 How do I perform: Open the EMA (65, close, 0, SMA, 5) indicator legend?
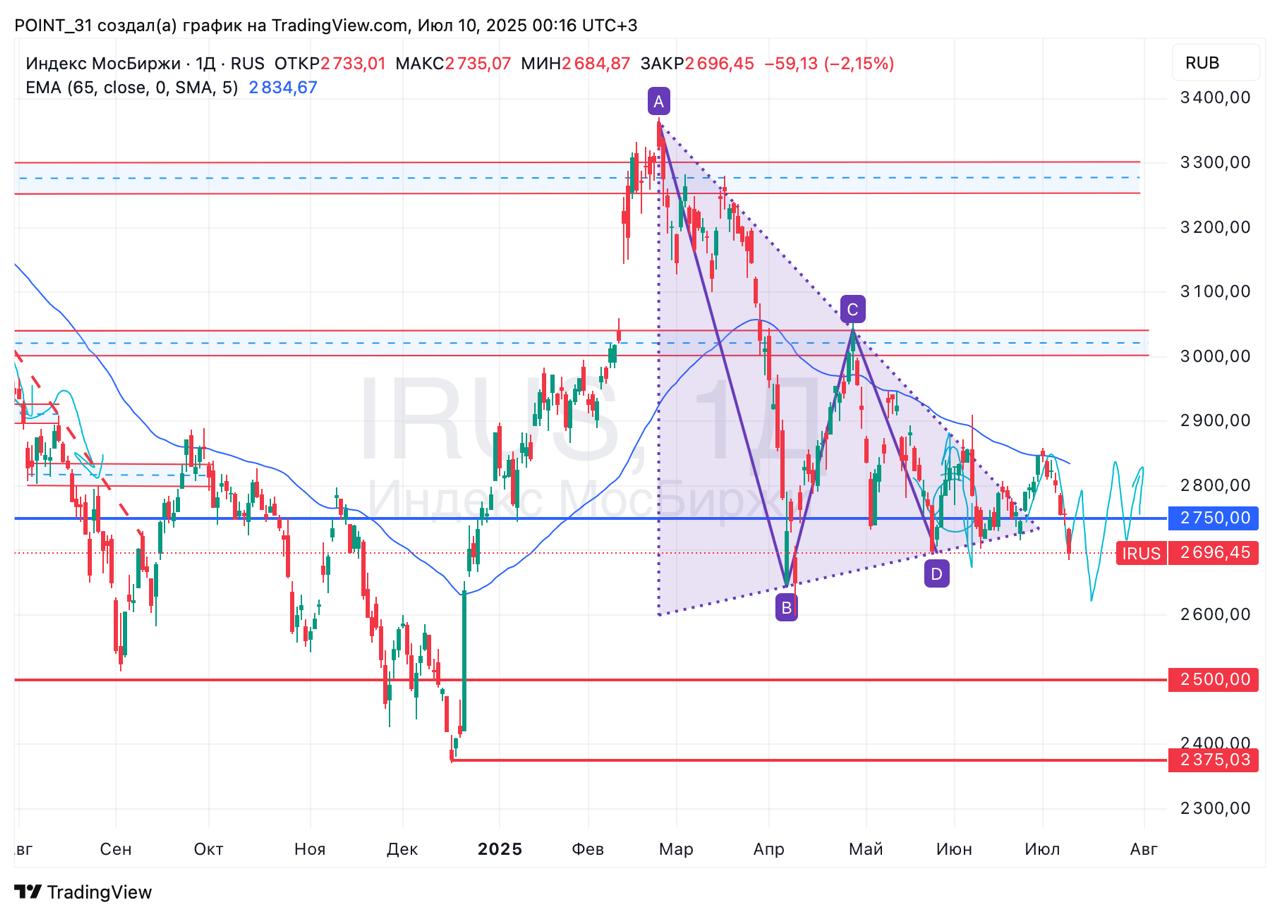132,88
